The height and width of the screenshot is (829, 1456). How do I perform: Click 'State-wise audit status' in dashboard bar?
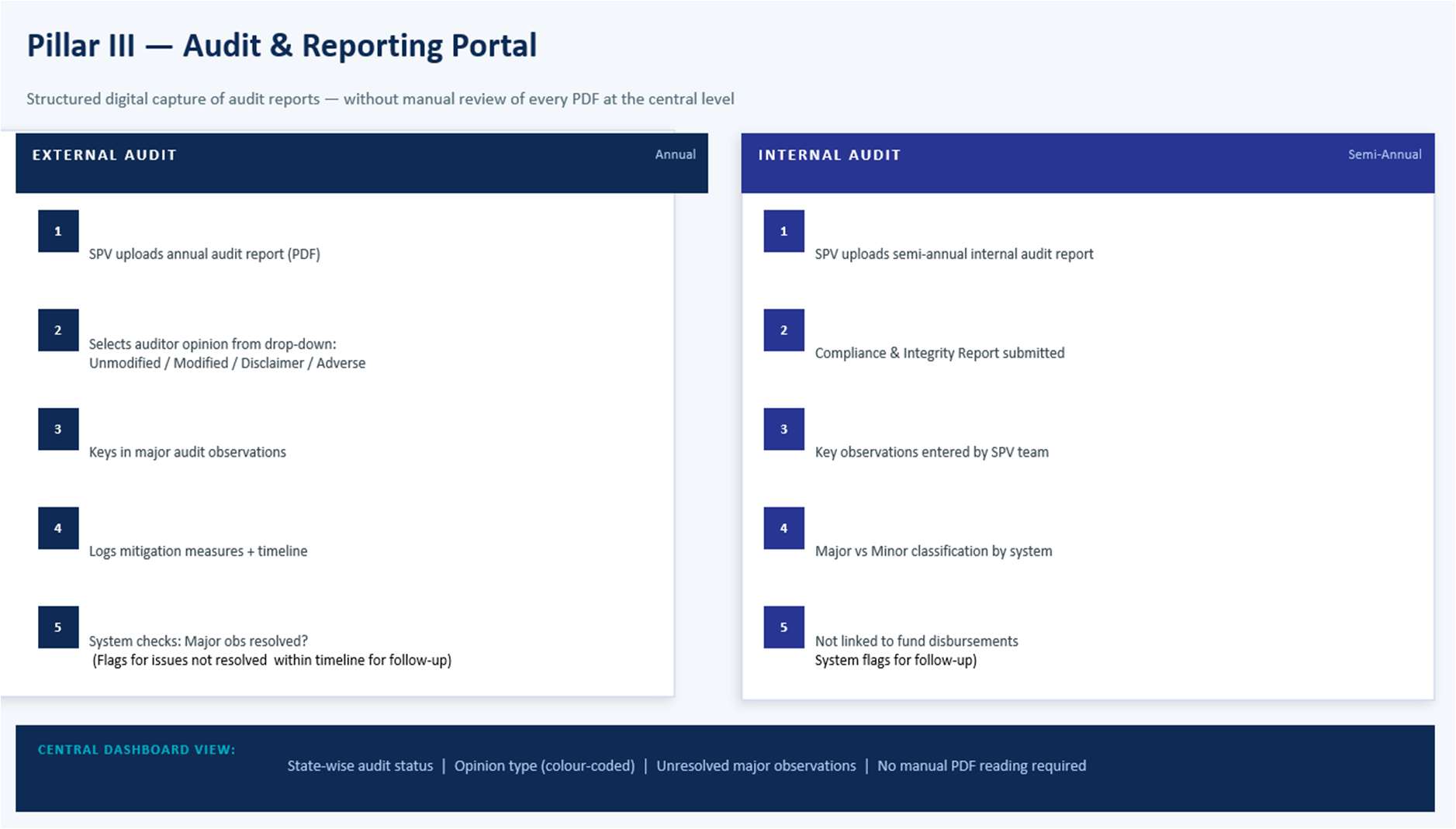pyautogui.click(x=360, y=766)
